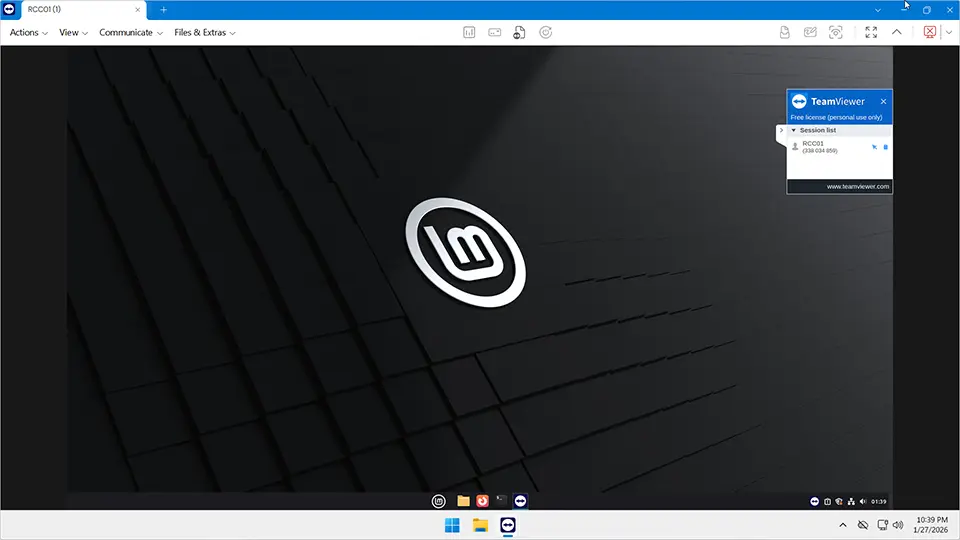Toggle remote control for RCC01 session
Screen dimensions: 960x540
click(874, 147)
